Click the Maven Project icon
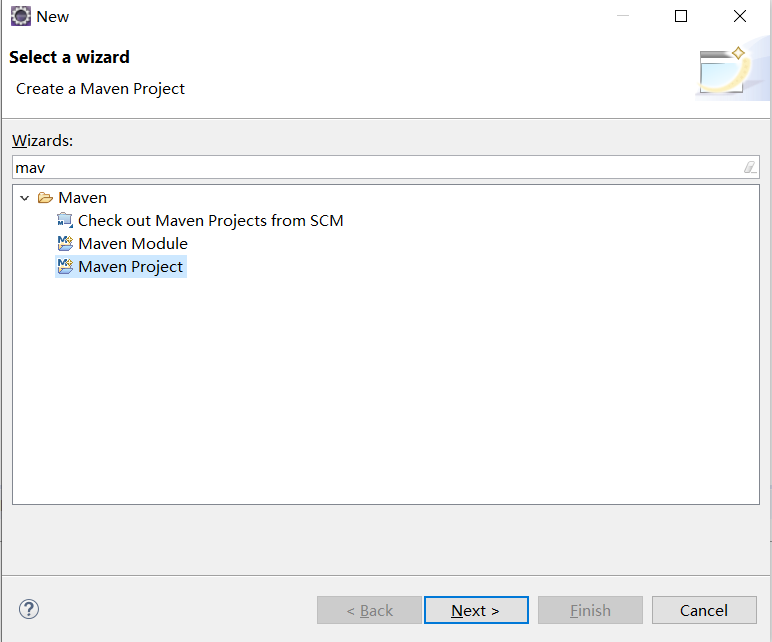 65,266
